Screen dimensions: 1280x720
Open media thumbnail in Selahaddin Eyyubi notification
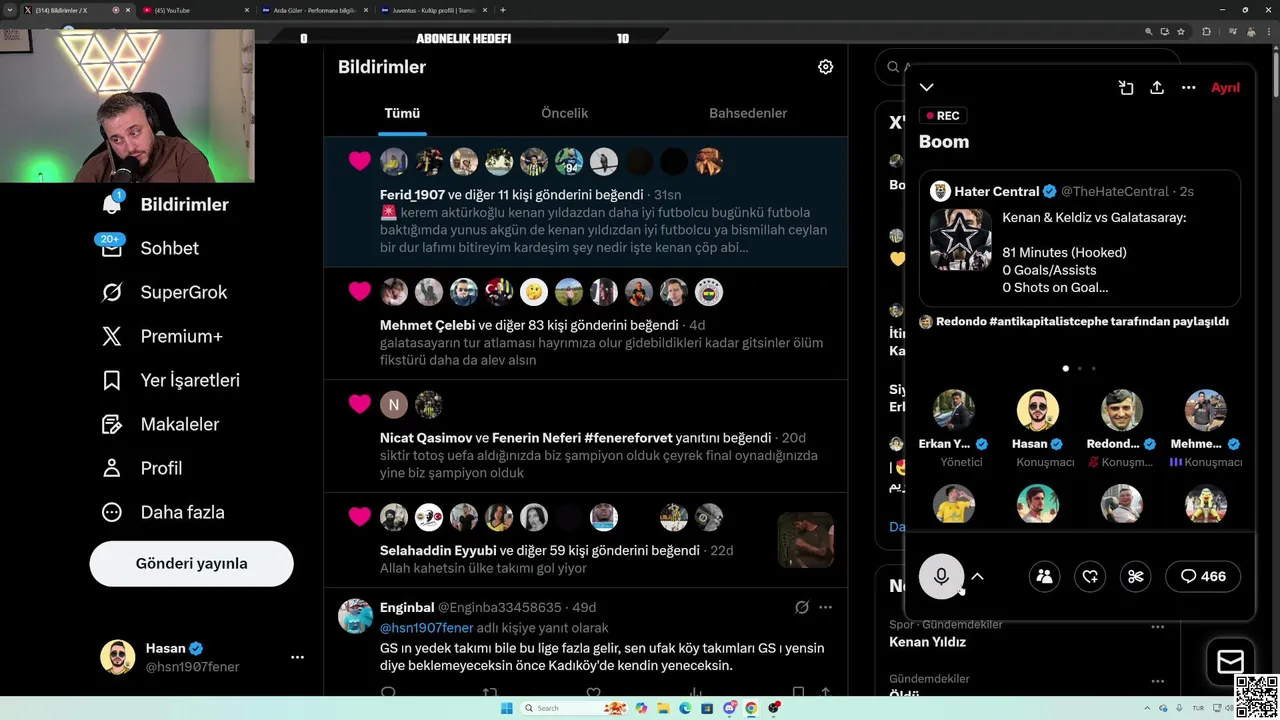806,540
